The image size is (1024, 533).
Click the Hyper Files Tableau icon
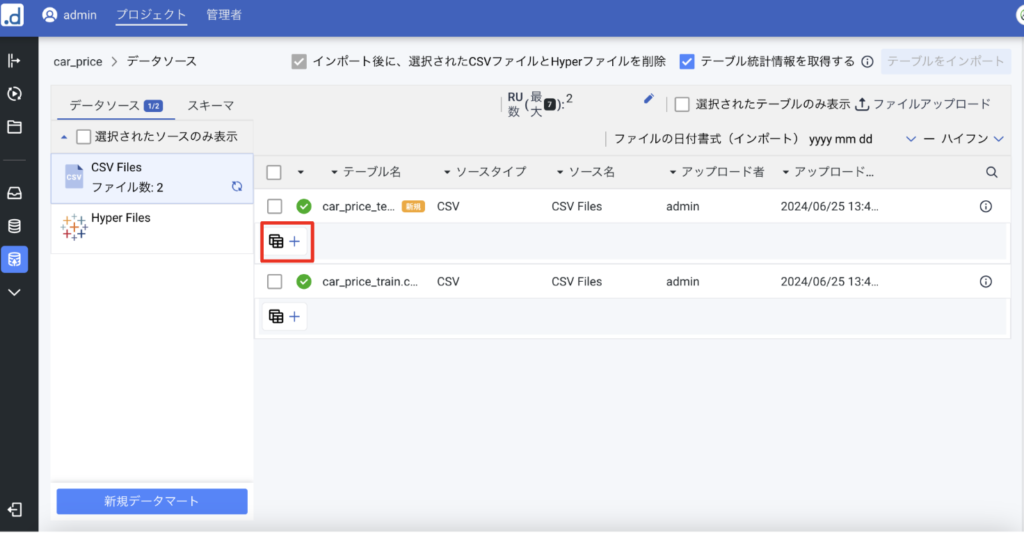(74, 227)
